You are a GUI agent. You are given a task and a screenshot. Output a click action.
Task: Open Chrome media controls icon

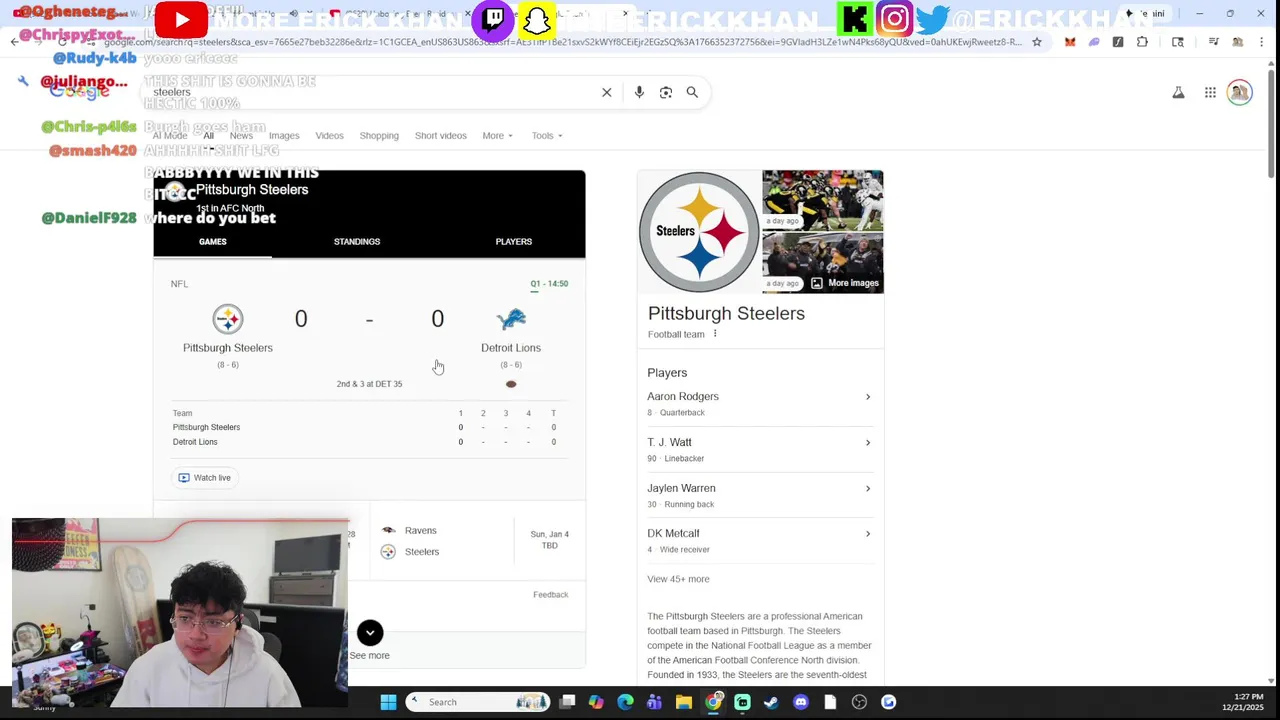coord(1213,42)
